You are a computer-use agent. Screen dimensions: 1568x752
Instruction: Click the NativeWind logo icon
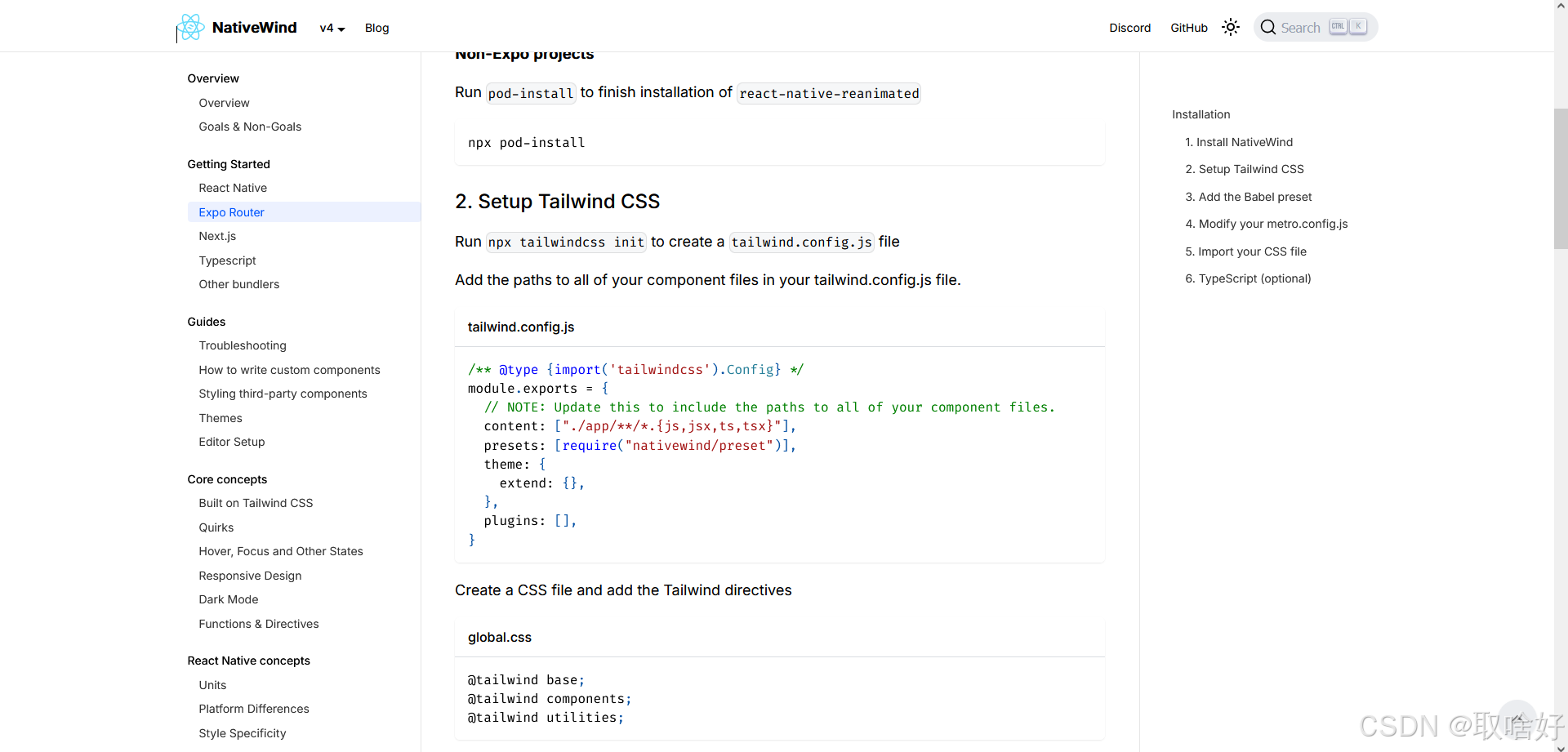coord(191,27)
